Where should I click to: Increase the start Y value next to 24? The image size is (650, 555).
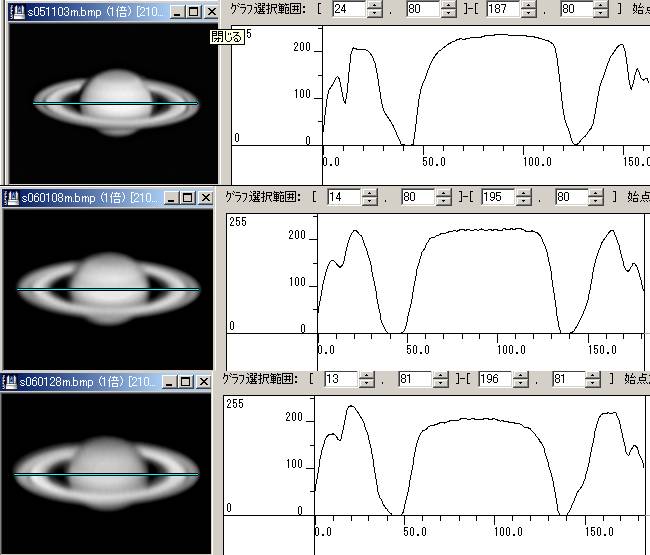(449, 5)
